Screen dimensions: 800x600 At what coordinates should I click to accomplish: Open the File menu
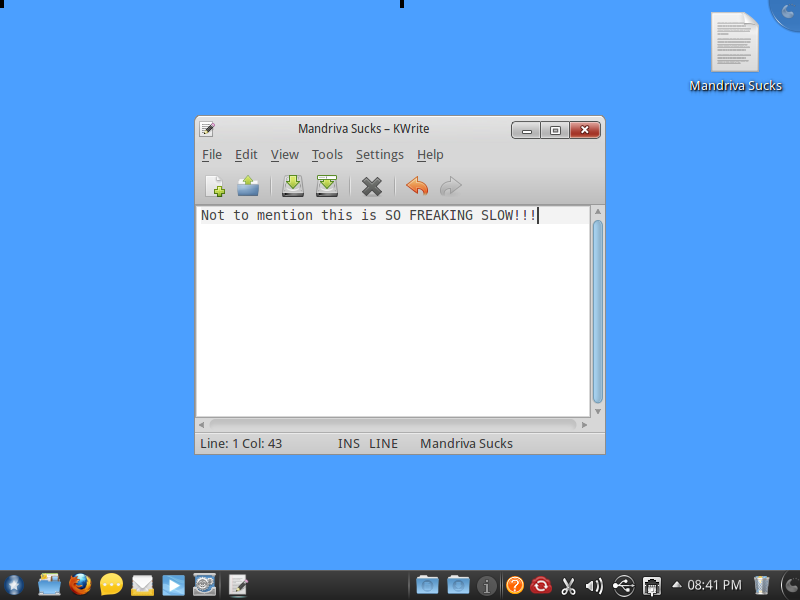212,155
